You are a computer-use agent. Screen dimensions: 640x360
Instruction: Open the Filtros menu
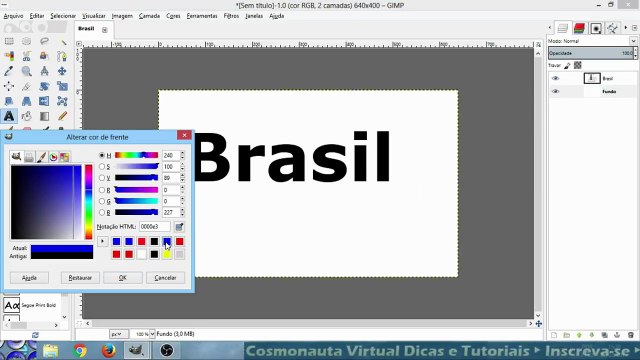[x=231, y=16]
